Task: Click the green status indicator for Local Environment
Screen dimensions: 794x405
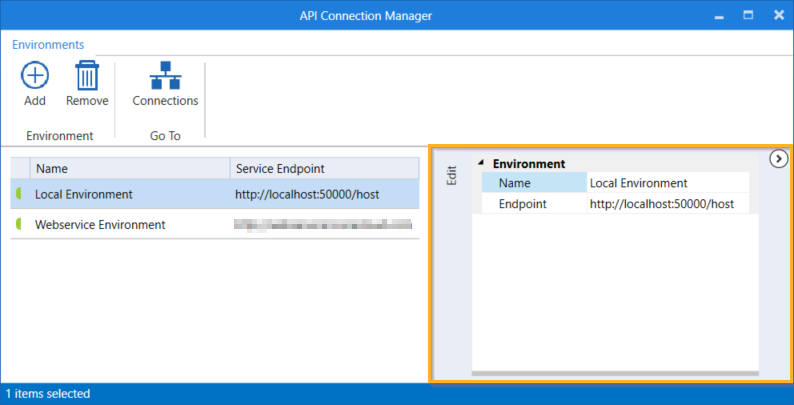Action: pos(19,194)
